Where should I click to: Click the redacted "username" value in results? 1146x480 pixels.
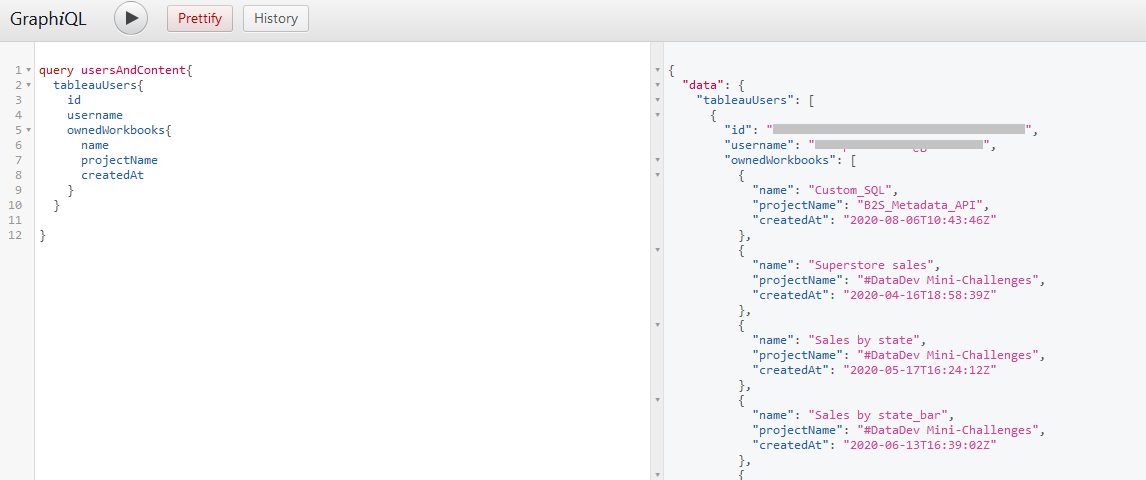(899, 145)
